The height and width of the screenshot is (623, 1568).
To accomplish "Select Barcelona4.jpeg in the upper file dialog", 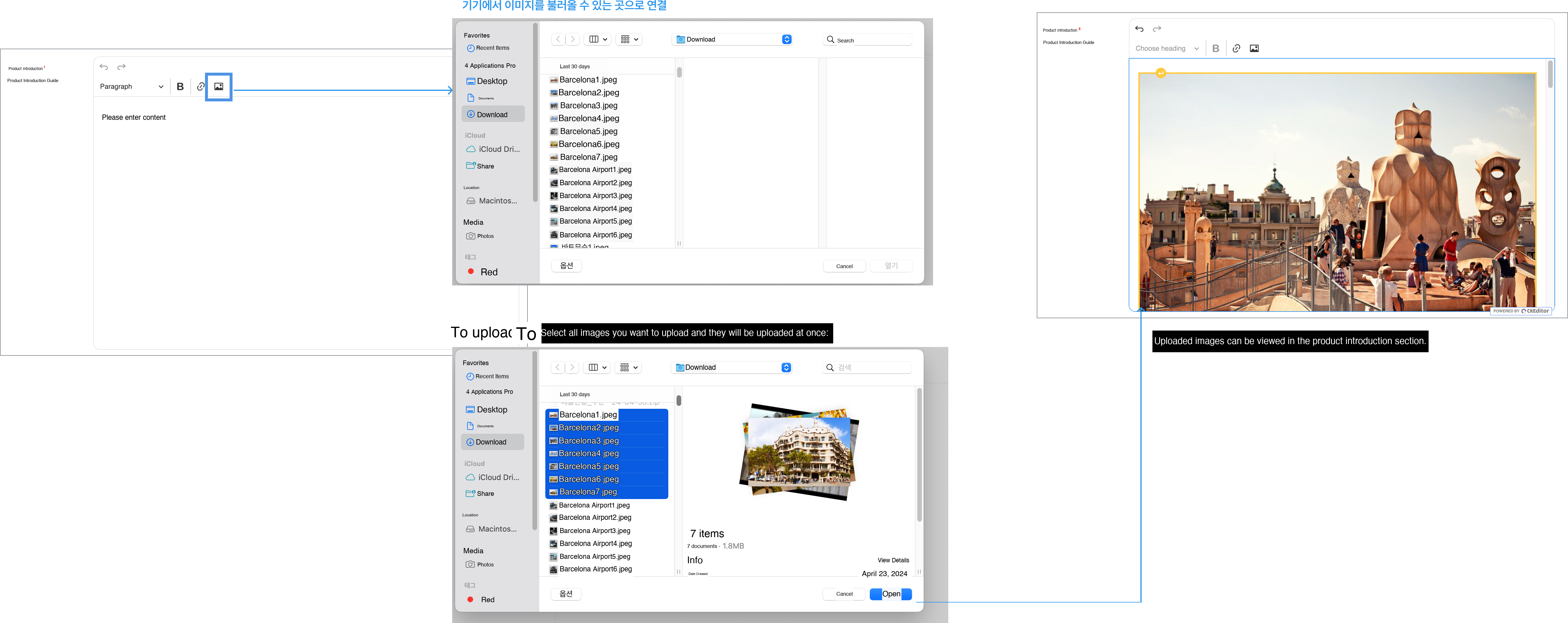I will click(x=584, y=119).
